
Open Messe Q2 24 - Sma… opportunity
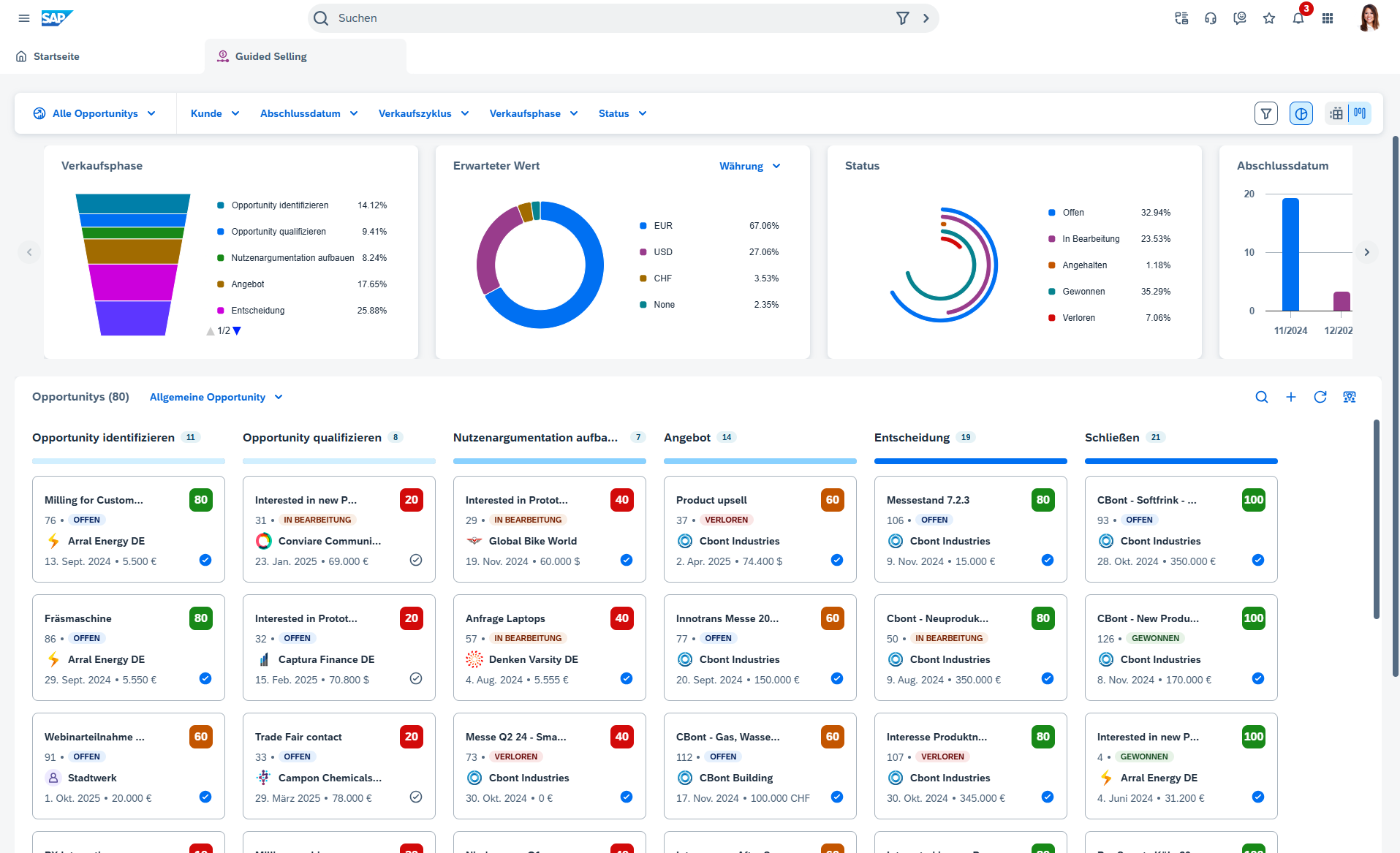point(516,737)
